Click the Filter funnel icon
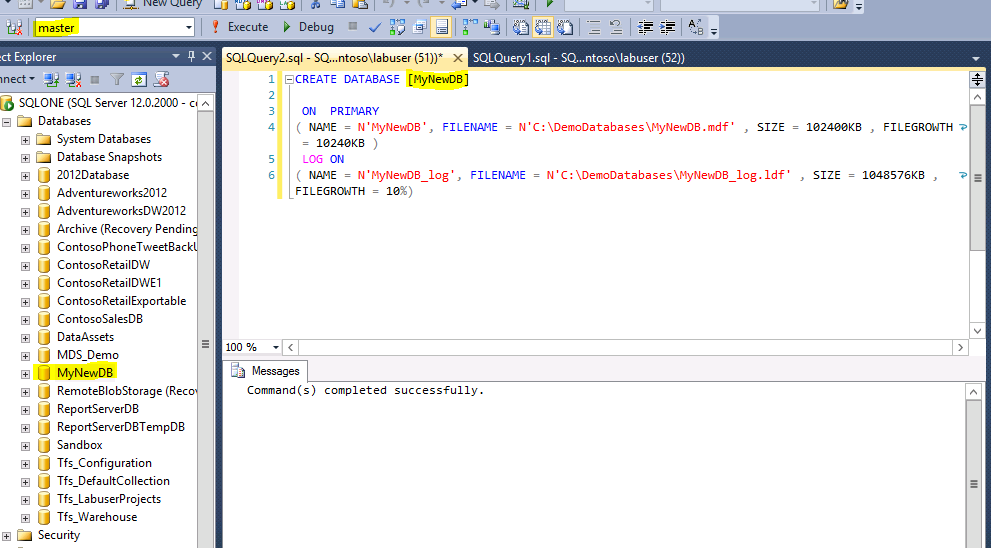This screenshot has height=548, width=991. pos(117,80)
